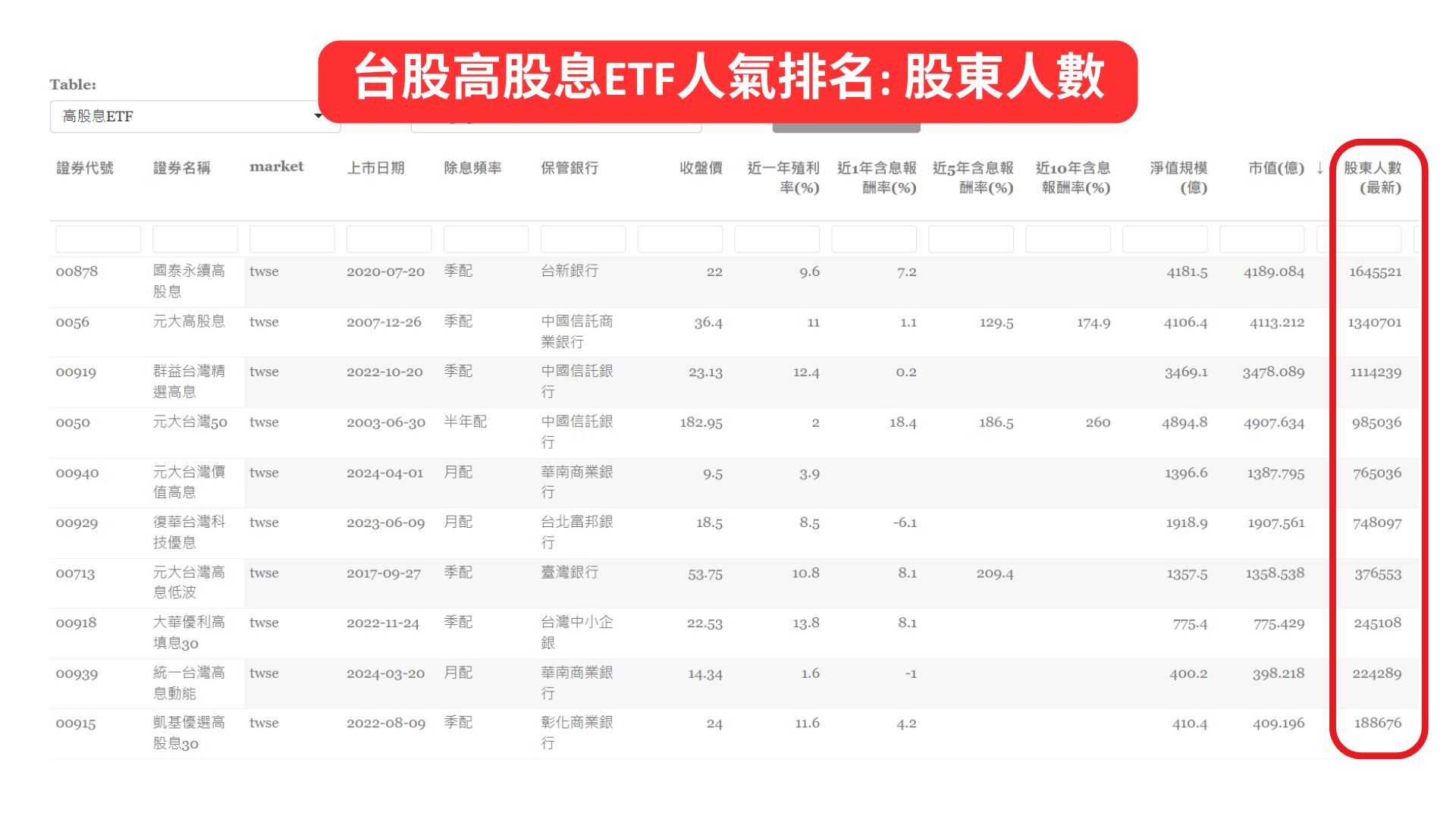This screenshot has height=819, width=1456.
Task: Click the sort arrow next to 市值(億)
Action: click(1319, 168)
